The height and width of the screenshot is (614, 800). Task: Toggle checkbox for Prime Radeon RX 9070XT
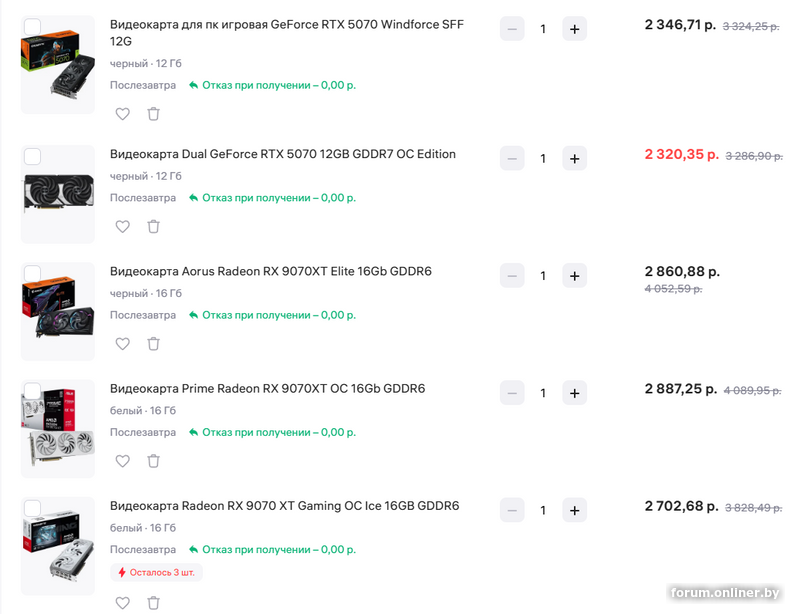pyautogui.click(x=32, y=391)
